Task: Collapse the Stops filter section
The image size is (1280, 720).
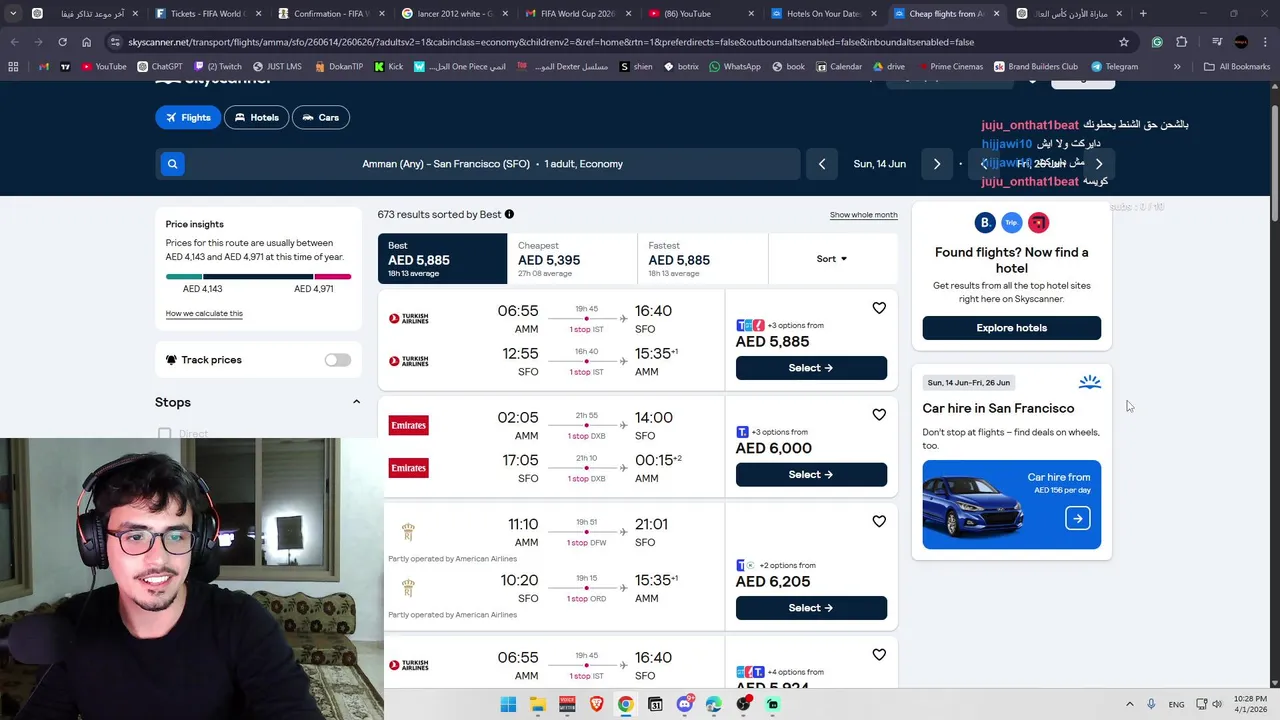Action: click(x=356, y=402)
